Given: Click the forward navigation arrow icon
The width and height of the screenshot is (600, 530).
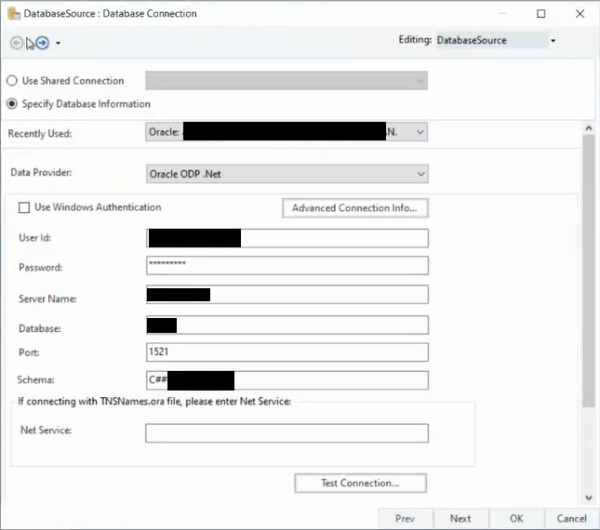Looking at the screenshot, I should click(x=43, y=43).
